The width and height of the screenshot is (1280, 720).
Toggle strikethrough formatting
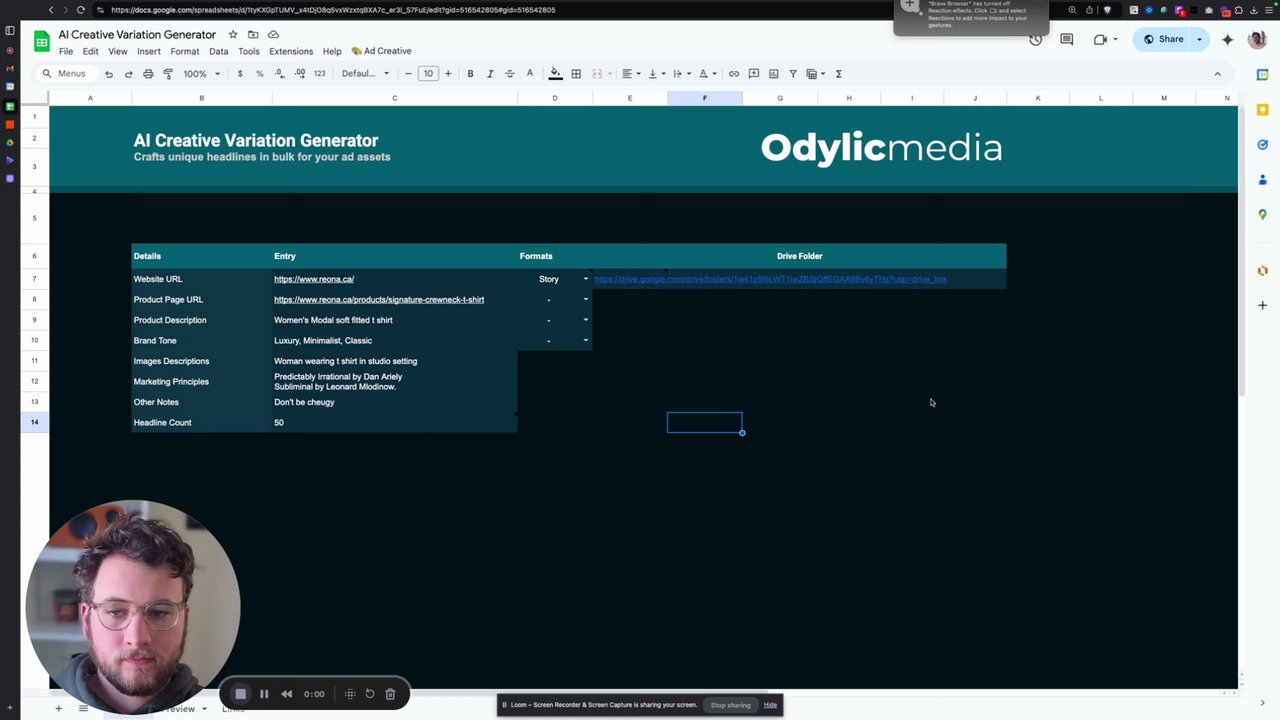[x=510, y=74]
